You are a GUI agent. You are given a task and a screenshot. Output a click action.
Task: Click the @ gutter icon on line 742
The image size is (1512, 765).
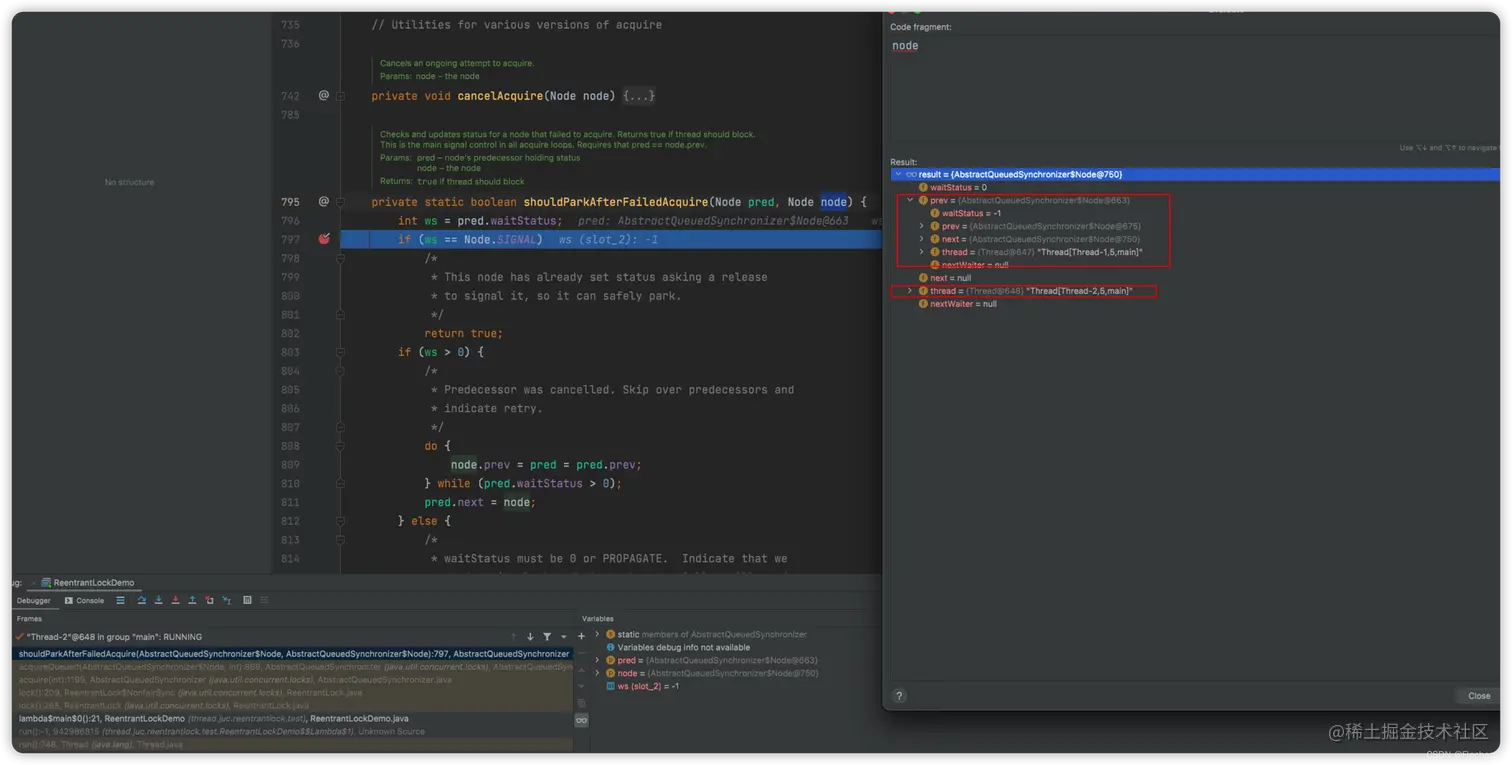324,95
